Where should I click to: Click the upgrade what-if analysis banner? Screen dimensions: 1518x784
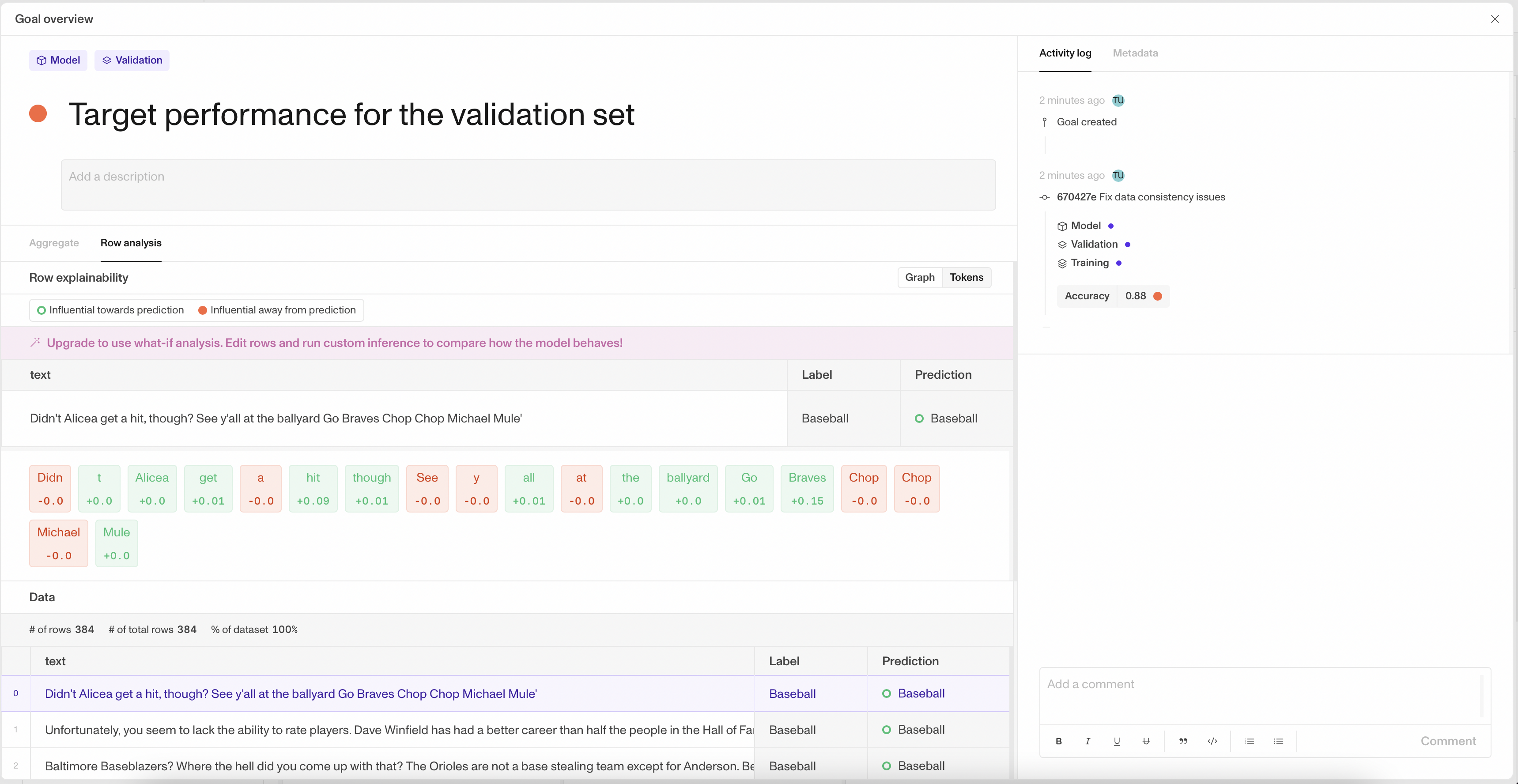(334, 343)
